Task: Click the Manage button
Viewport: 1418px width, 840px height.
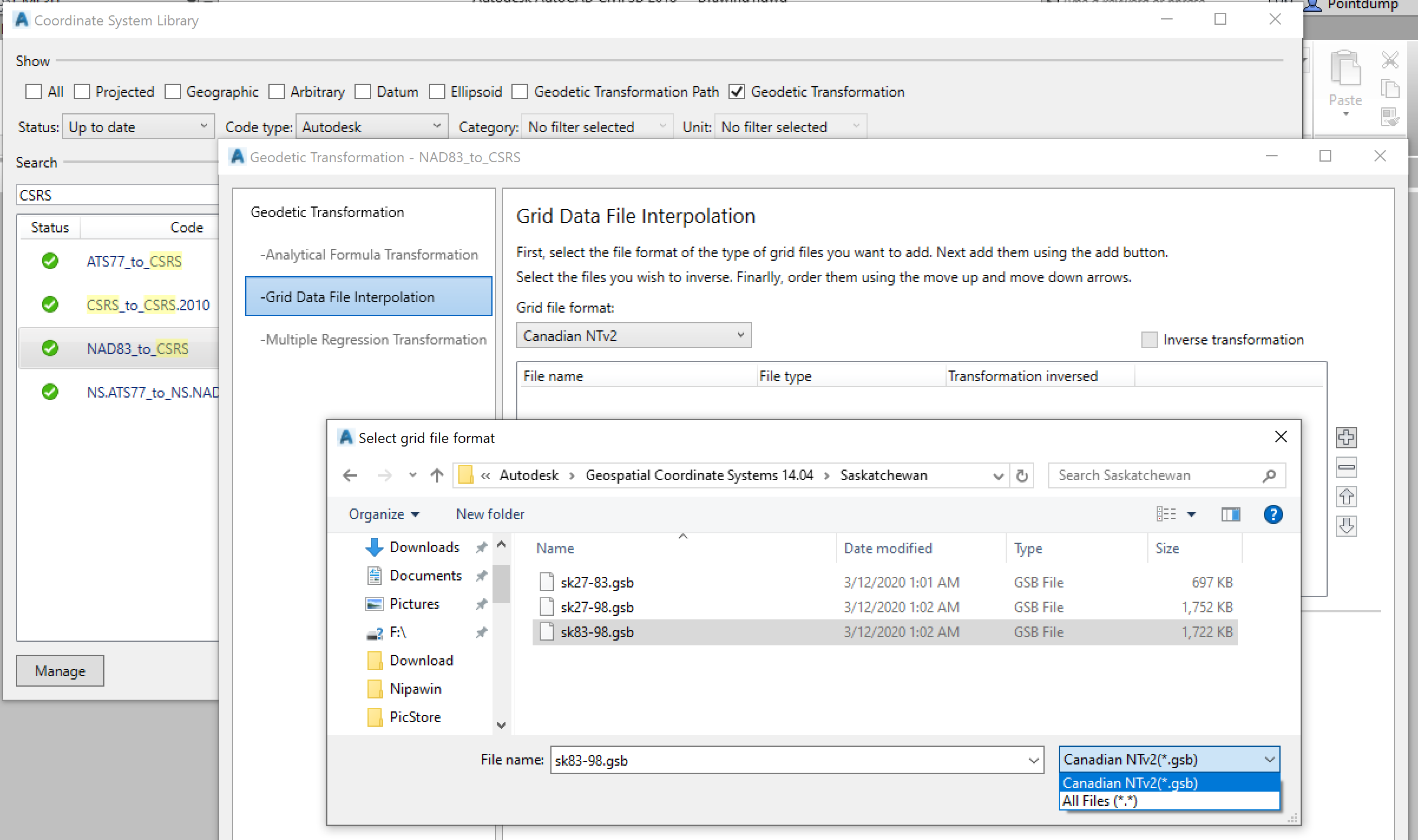Action: click(x=60, y=671)
